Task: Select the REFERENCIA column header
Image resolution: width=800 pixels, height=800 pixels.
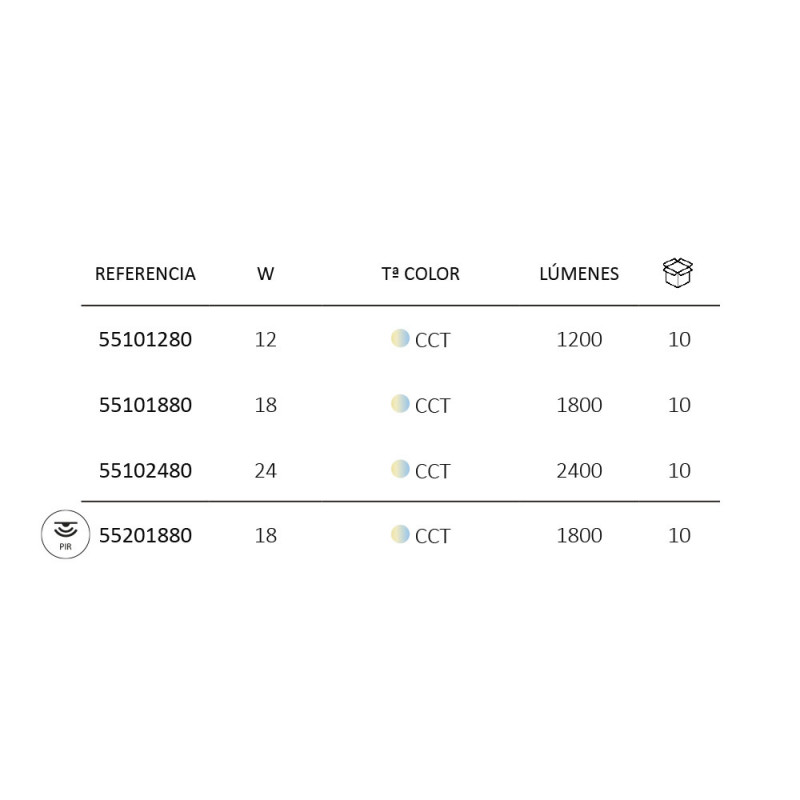Action: pyautogui.click(x=145, y=274)
